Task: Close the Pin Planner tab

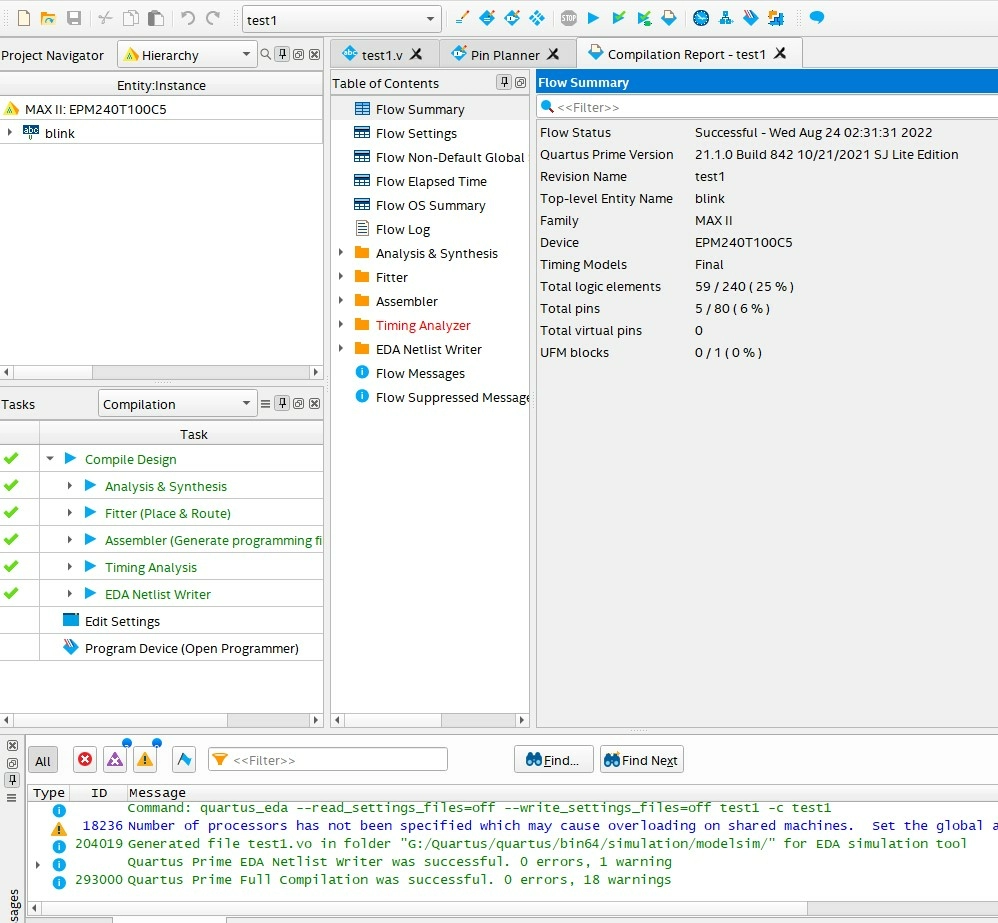Action: click(x=553, y=54)
